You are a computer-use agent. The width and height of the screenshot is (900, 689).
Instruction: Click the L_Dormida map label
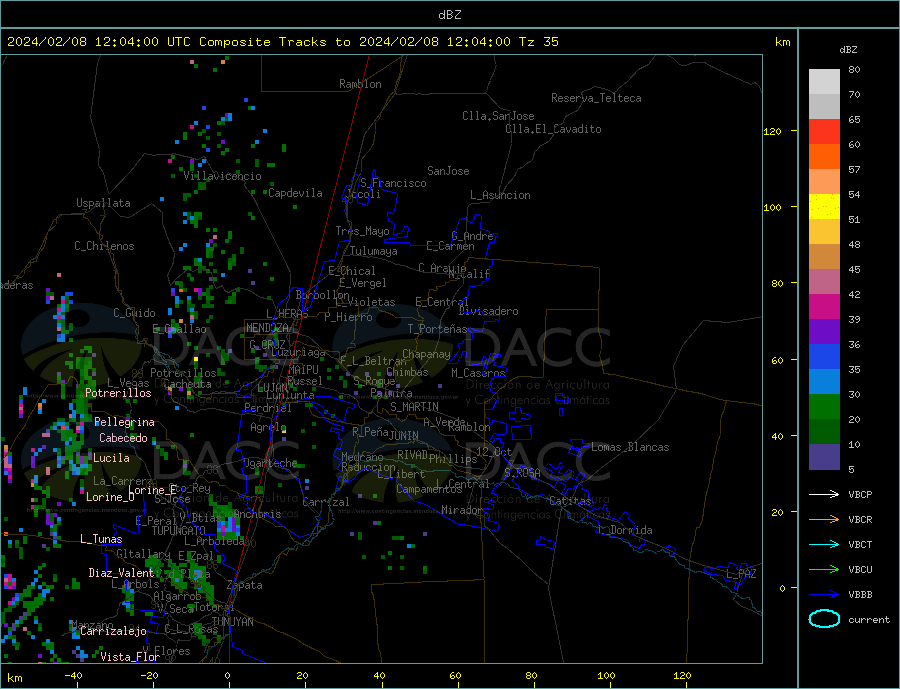pos(626,530)
